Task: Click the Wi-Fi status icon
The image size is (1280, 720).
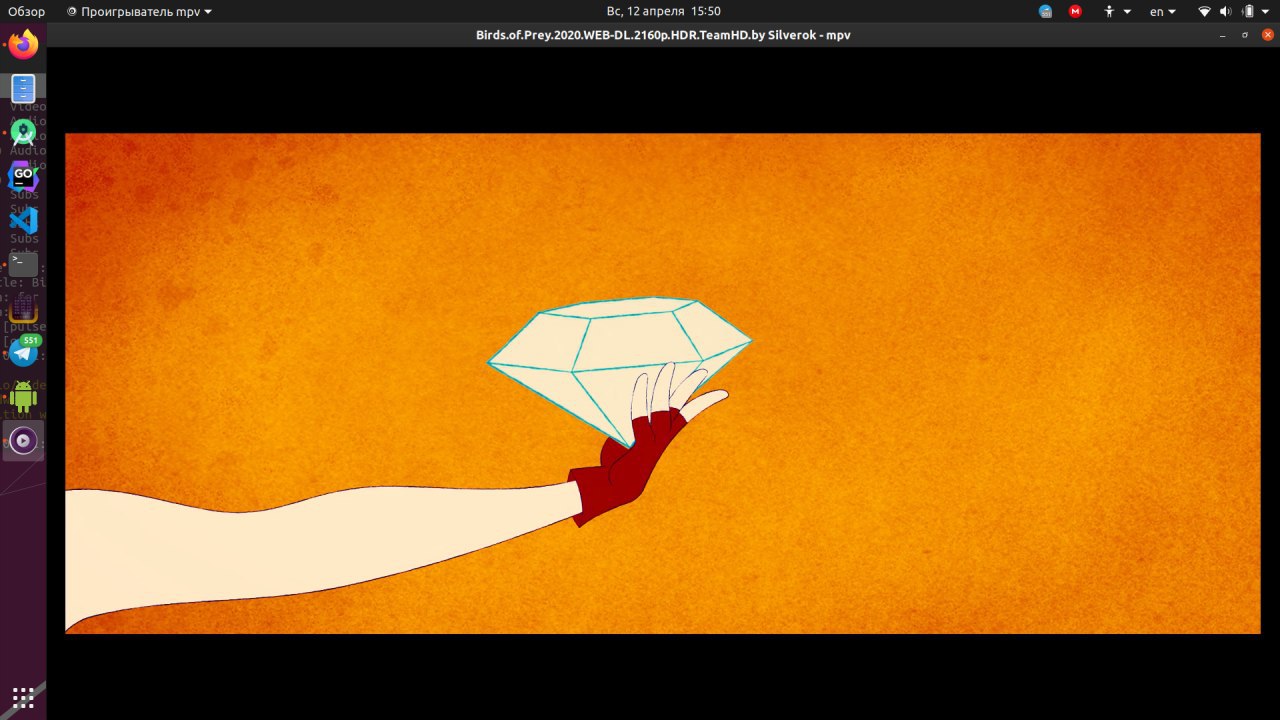Action: [x=1204, y=11]
